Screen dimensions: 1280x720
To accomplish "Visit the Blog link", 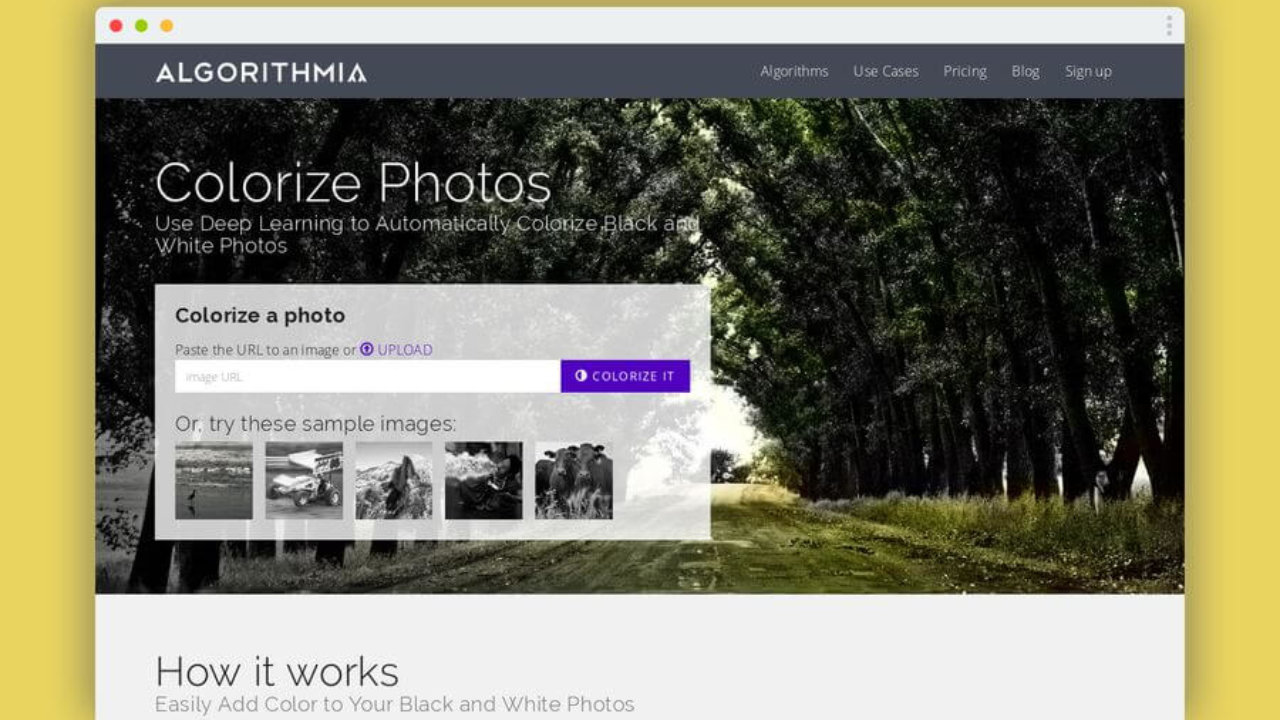I will (1025, 71).
